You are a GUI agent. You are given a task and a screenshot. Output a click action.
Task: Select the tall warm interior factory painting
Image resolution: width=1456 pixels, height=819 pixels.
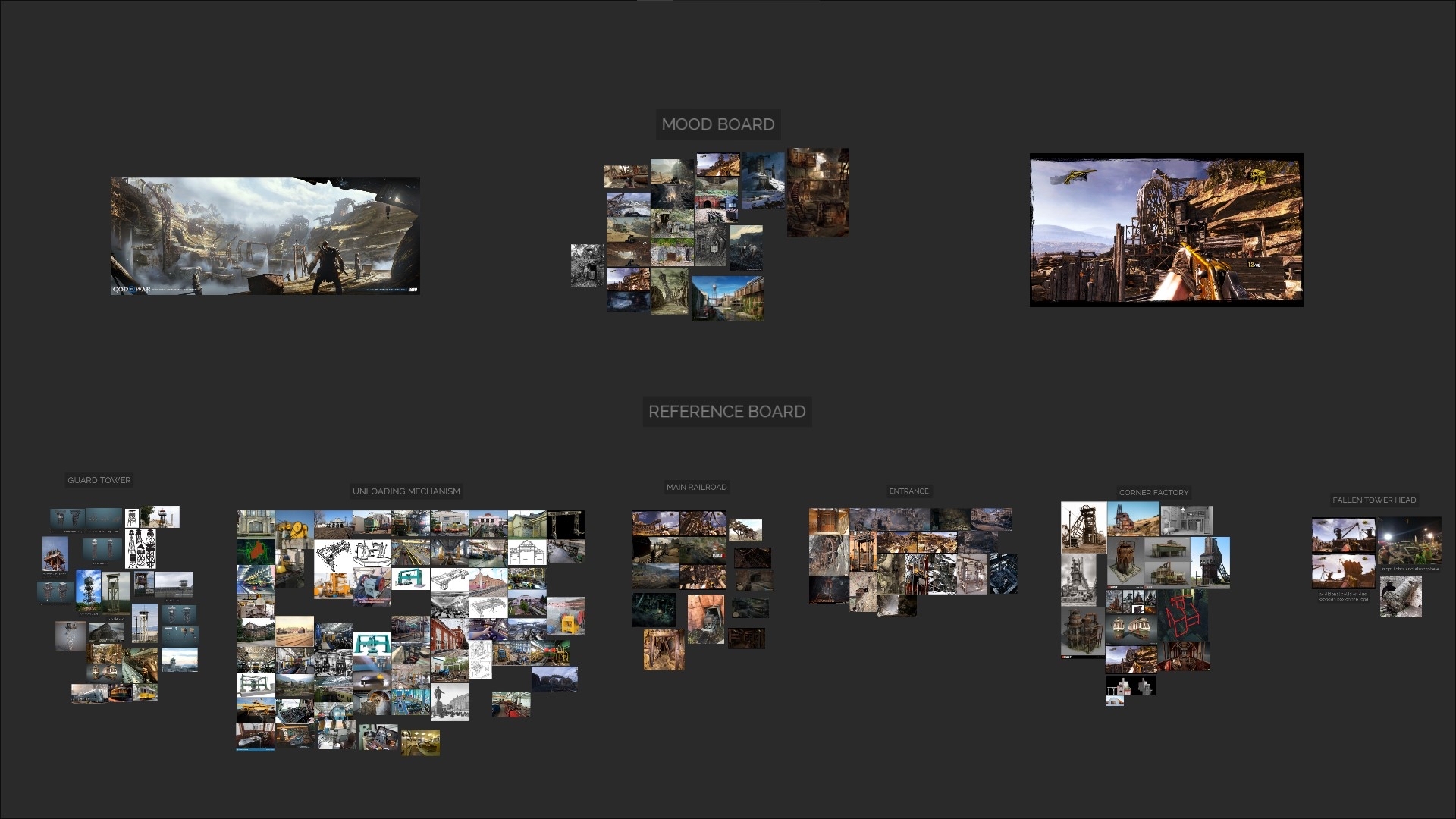[817, 193]
